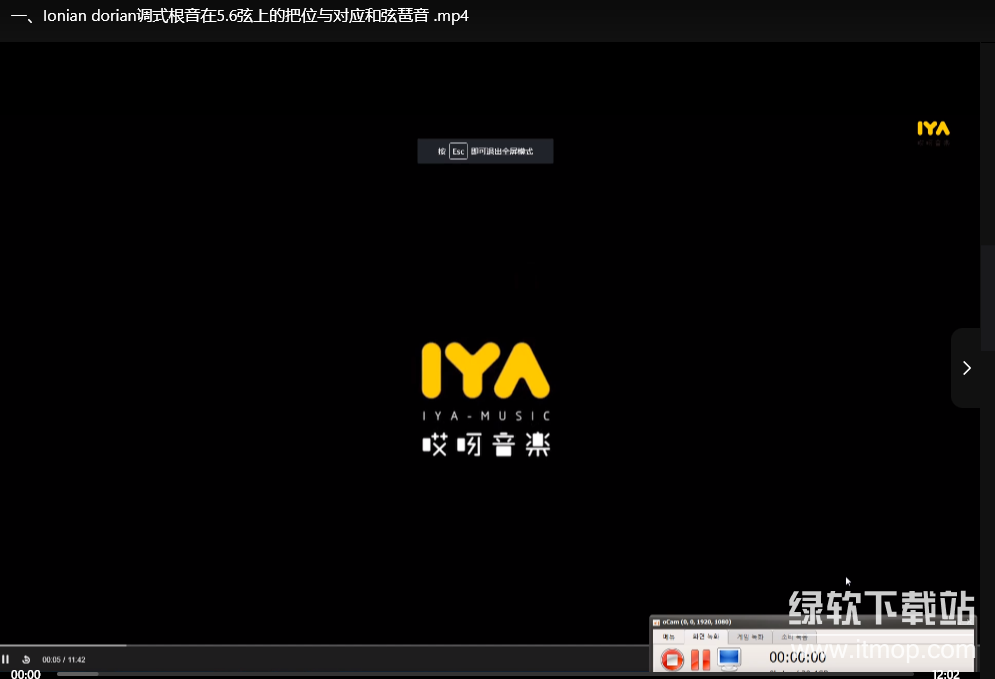This screenshot has width=995, height=679.
Task: Select the second tab in oCam
Action: point(705,637)
